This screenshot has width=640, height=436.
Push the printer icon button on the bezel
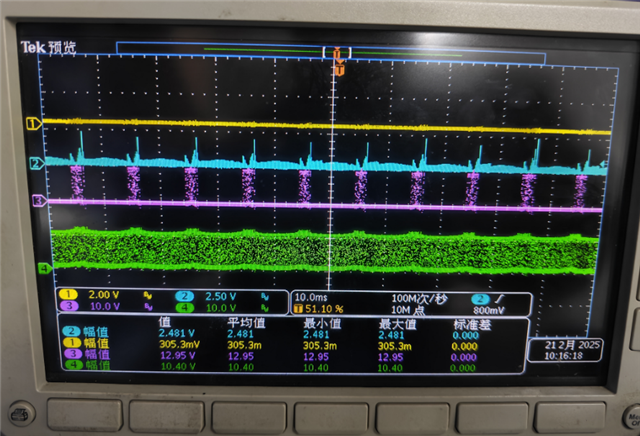point(21,415)
